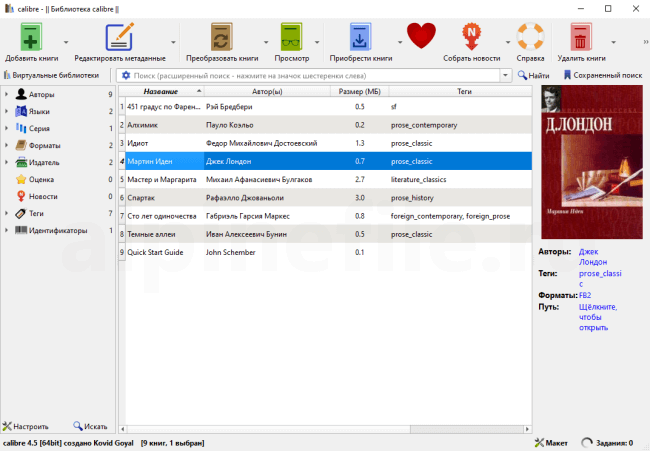Open the FB2 format link
The height and width of the screenshot is (451, 650).
[x=585, y=295]
